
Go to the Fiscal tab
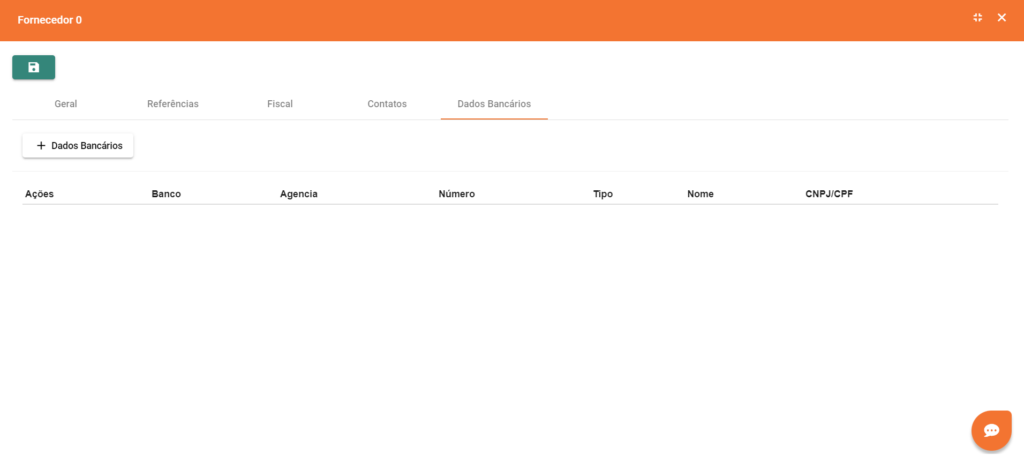[x=280, y=104]
